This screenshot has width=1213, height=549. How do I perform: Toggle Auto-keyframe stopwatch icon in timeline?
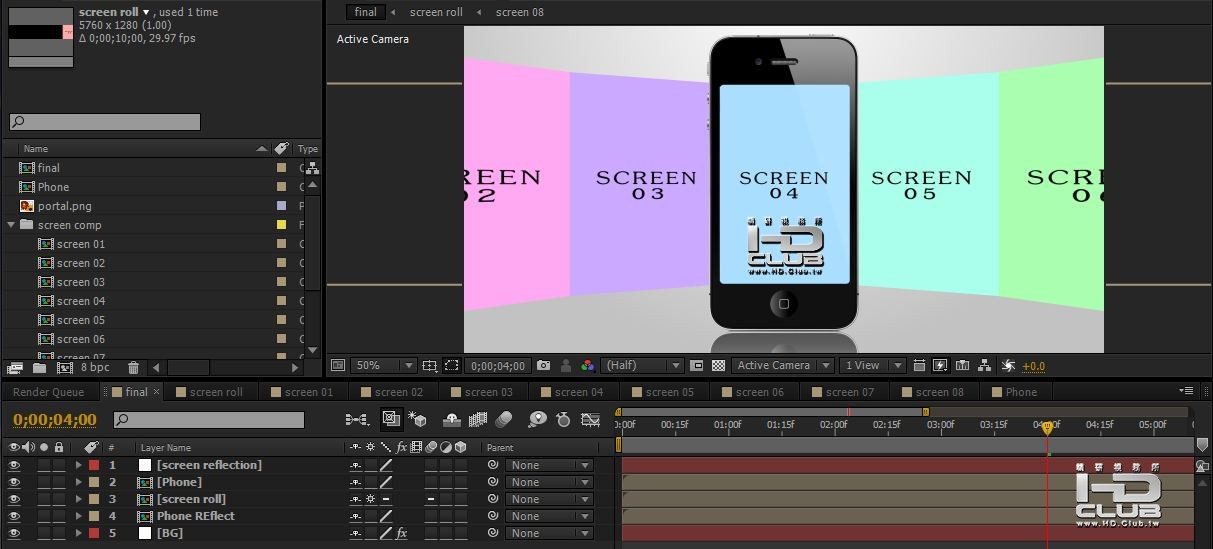(563, 420)
